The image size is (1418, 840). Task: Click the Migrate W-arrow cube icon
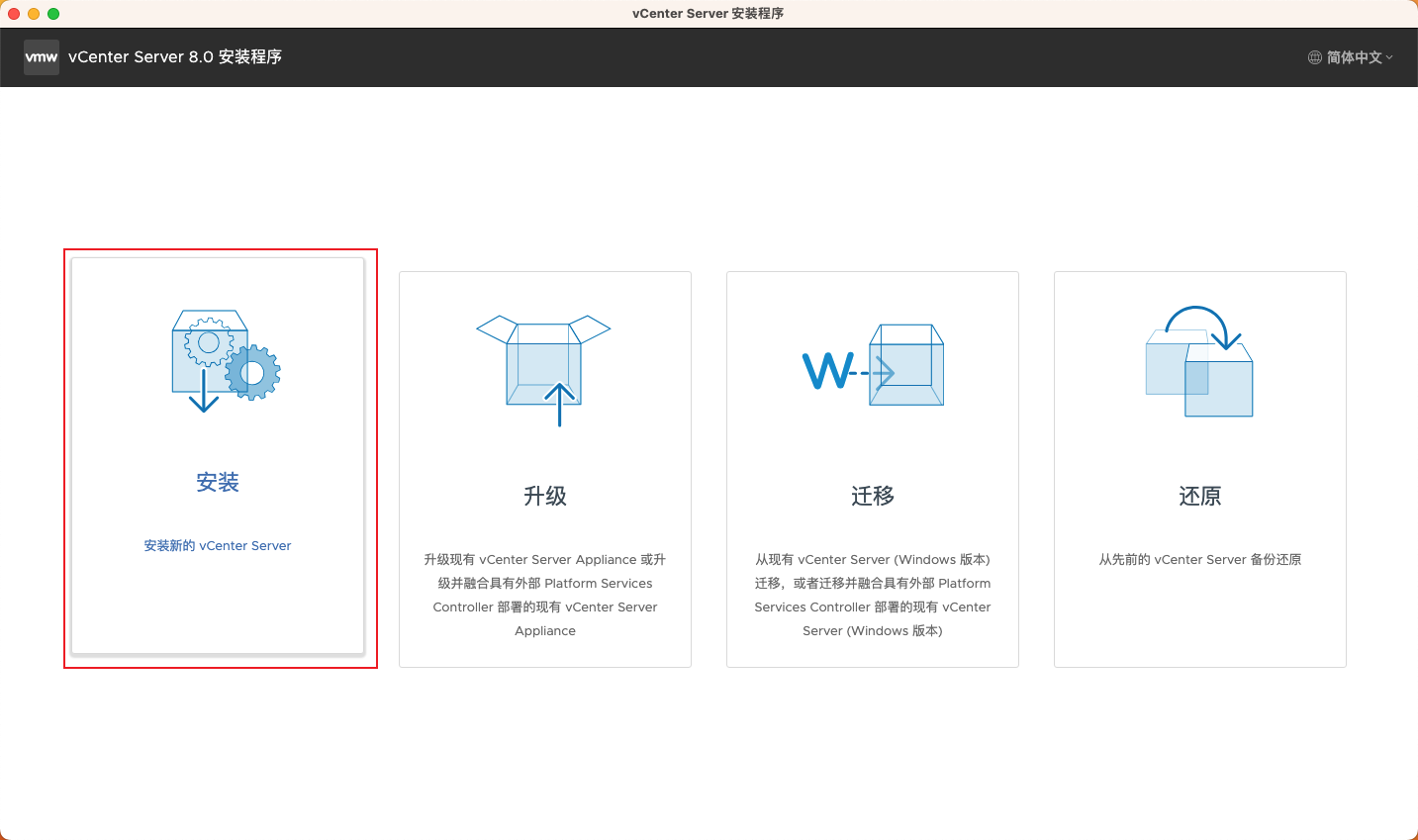873,365
